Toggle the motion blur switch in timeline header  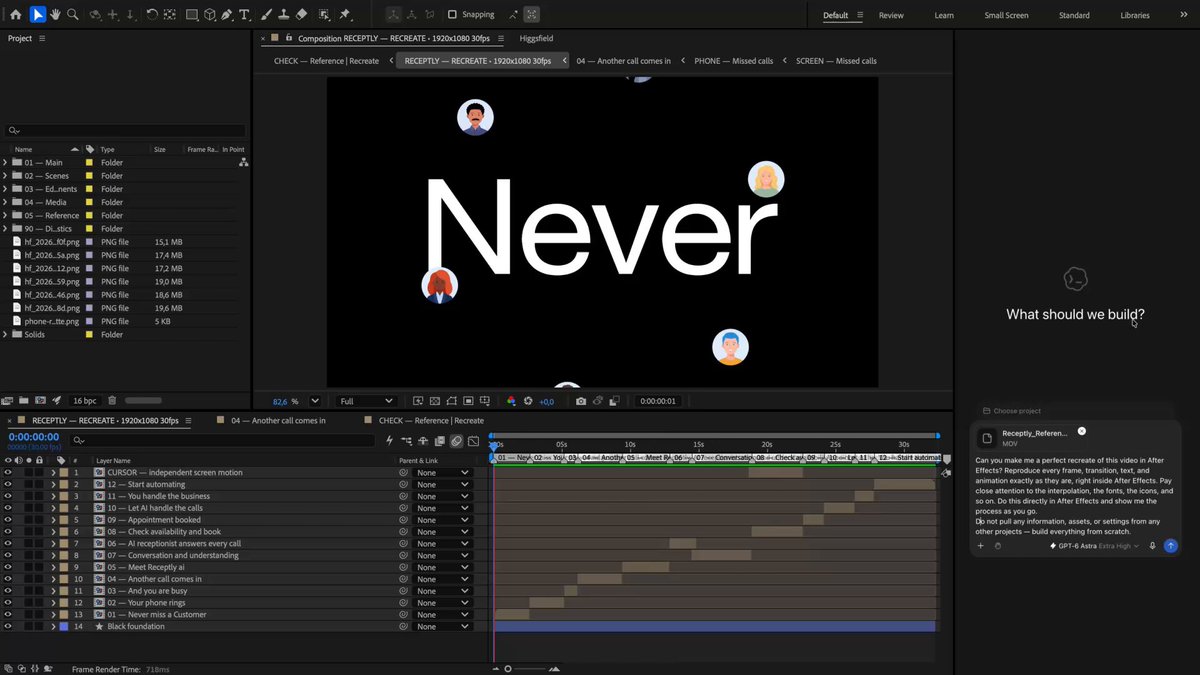457,441
